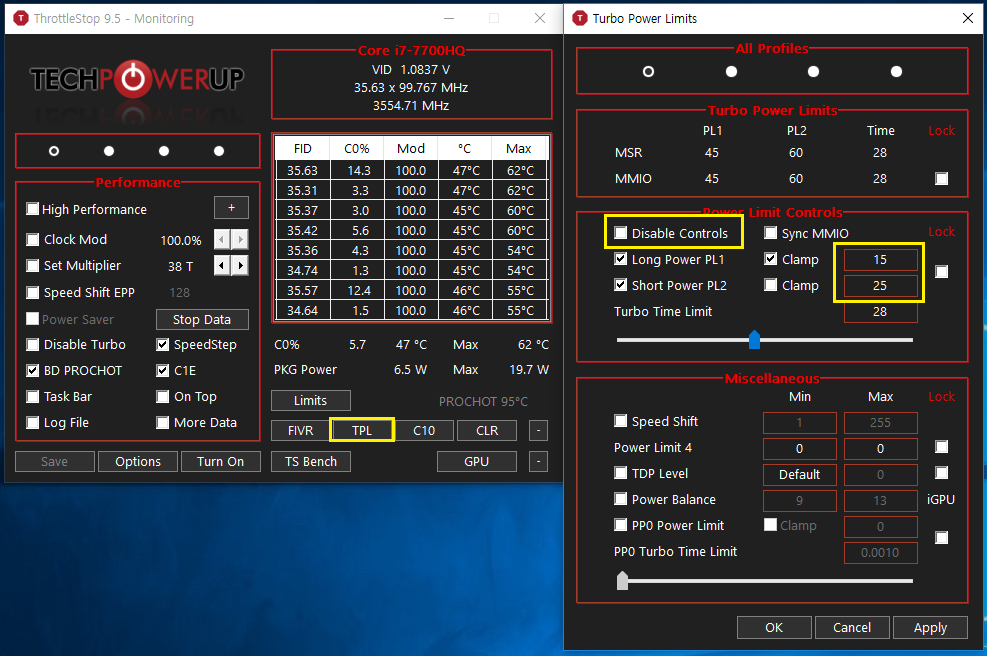The height and width of the screenshot is (657, 987).
Task: Check the Disable Controls checkbox
Action: coord(621,233)
